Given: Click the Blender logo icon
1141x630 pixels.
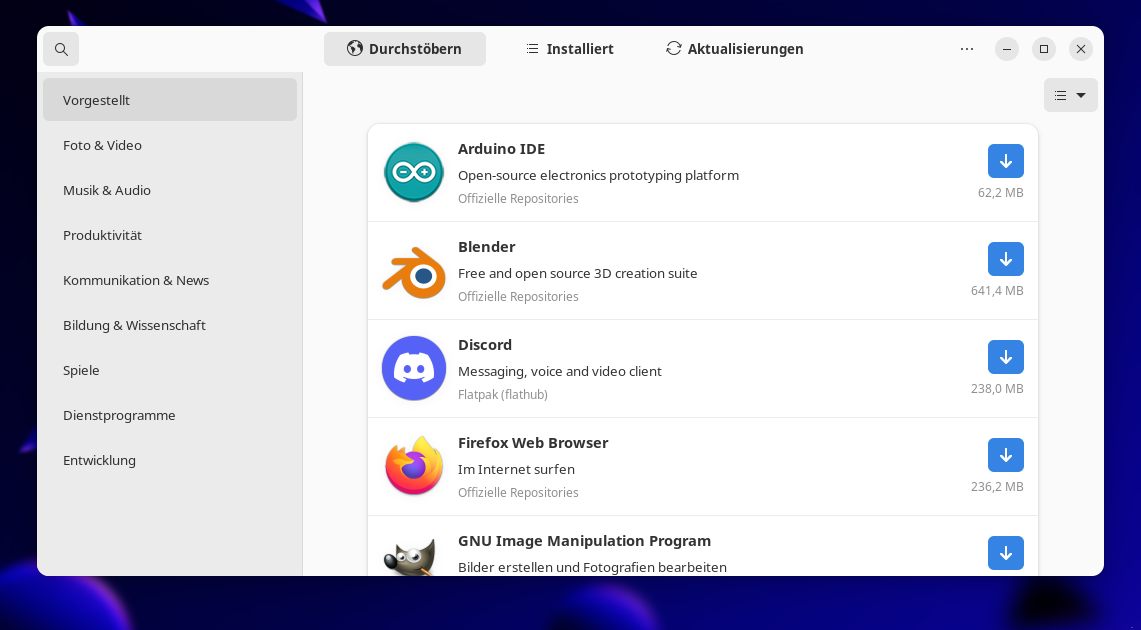Looking at the screenshot, I should (413, 270).
